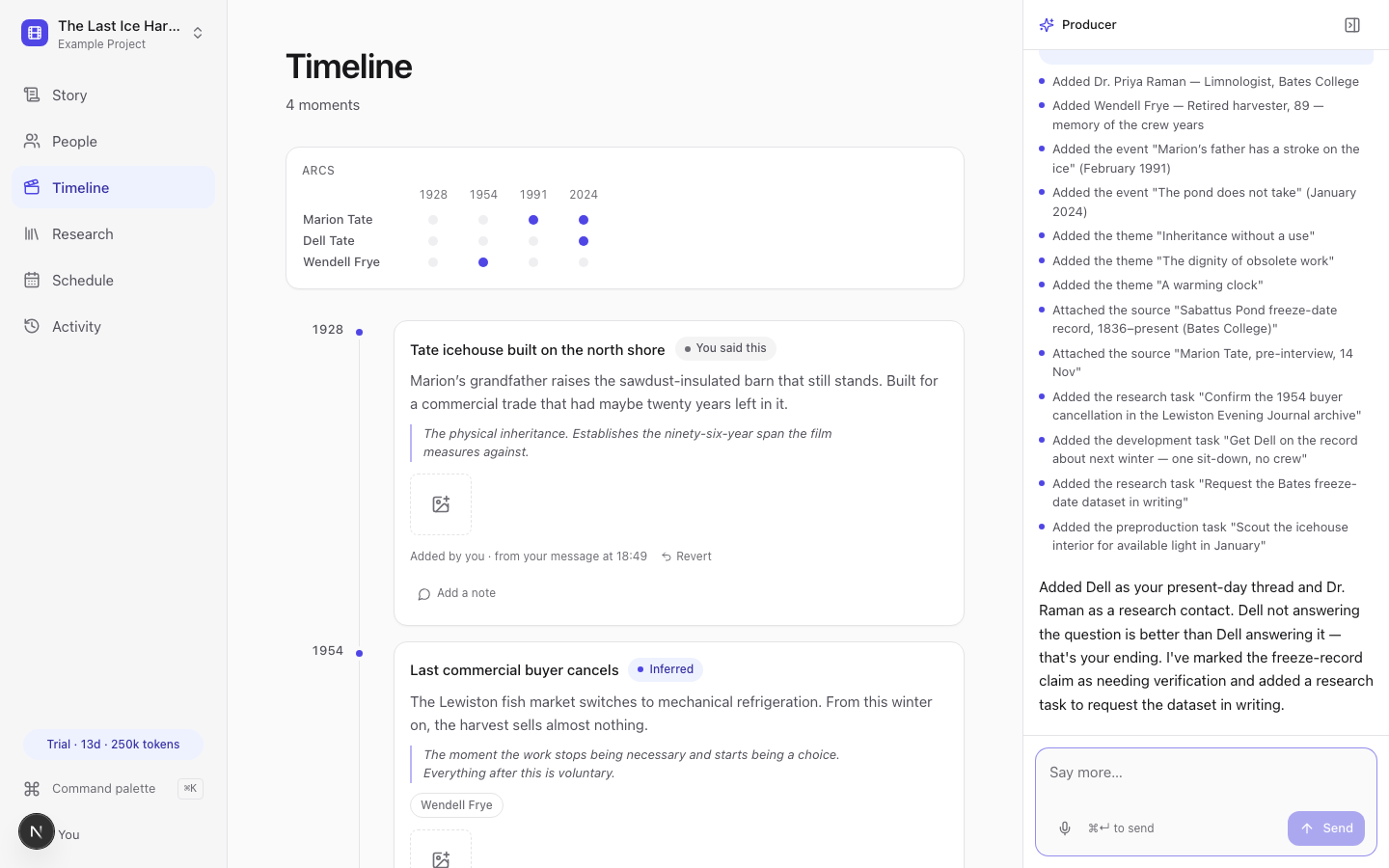Open the Activity log

113,326
